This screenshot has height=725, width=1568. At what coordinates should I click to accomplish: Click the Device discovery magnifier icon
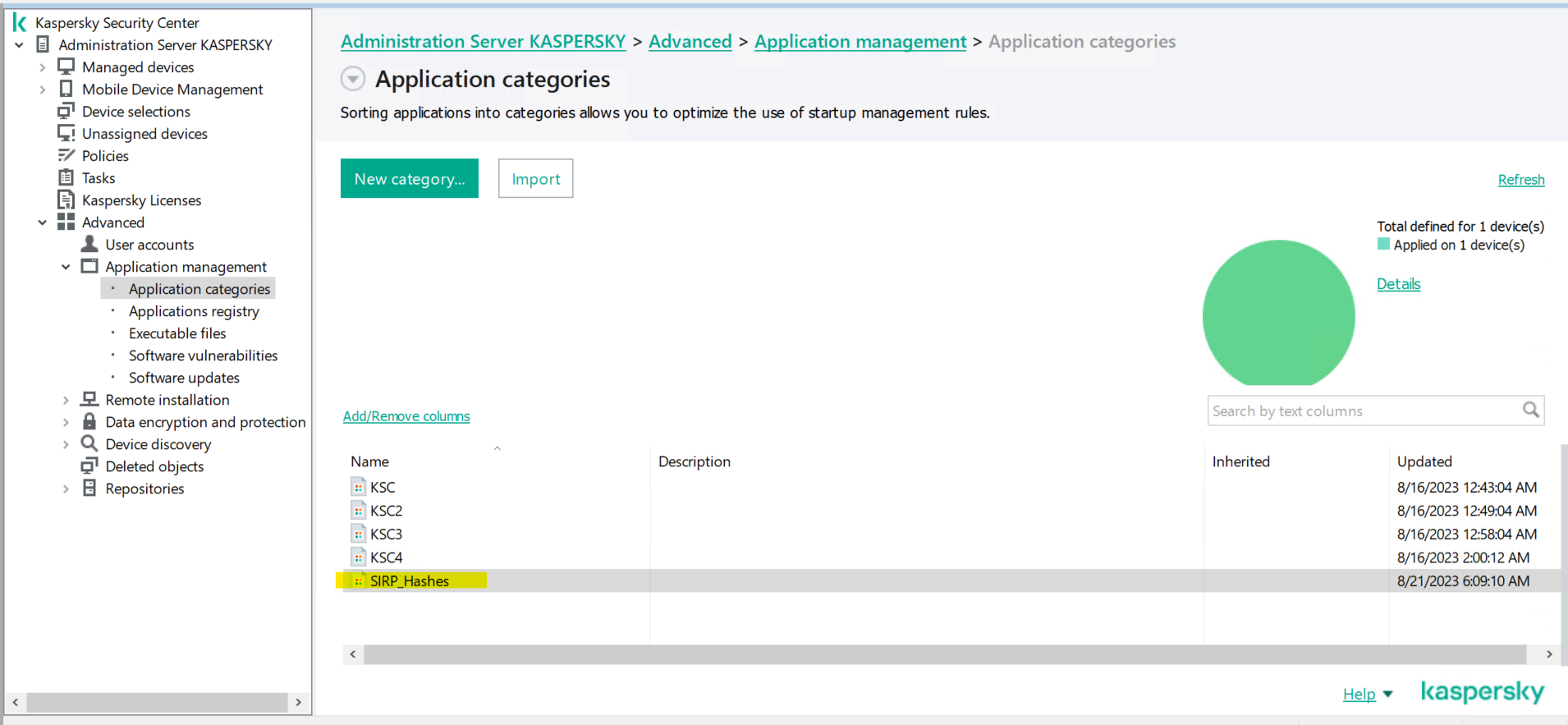coord(89,443)
